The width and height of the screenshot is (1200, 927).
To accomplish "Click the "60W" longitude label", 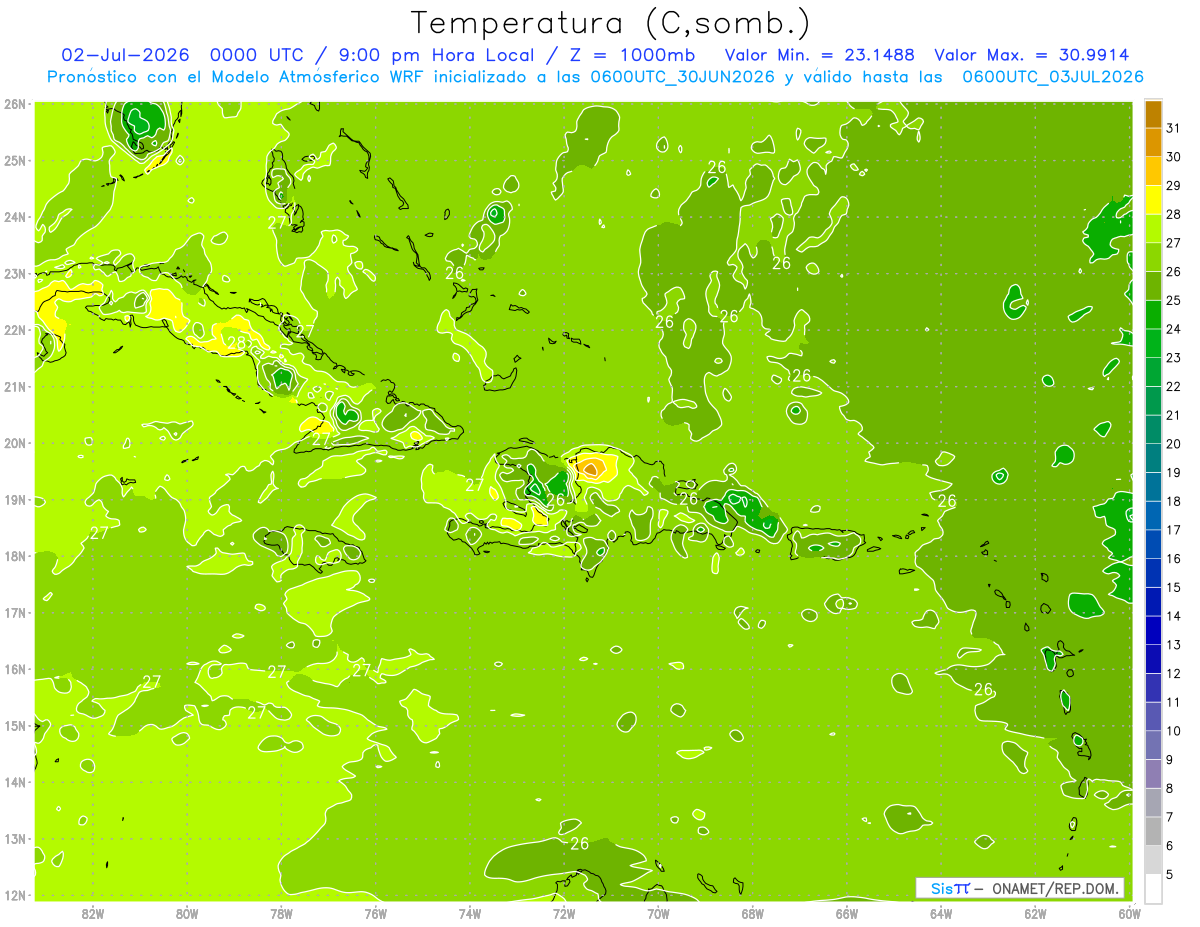I will pyautogui.click(x=1128, y=913).
